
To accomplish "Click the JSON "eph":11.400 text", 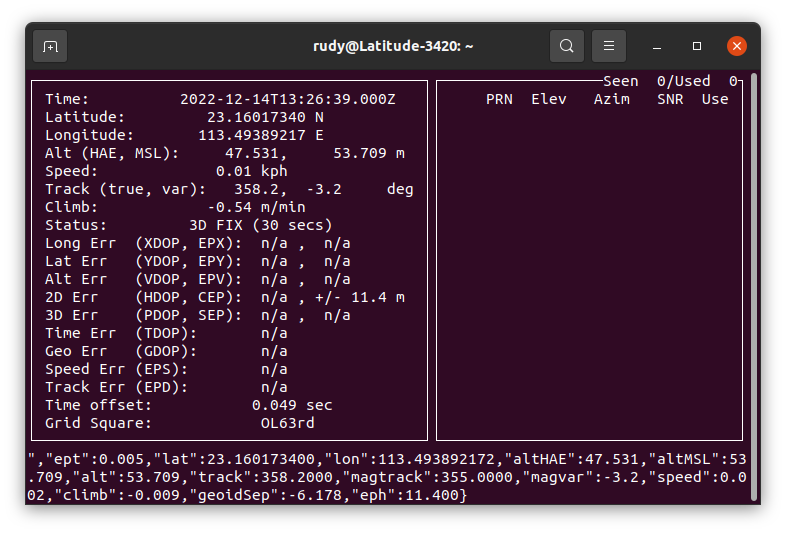I will 404,495.
